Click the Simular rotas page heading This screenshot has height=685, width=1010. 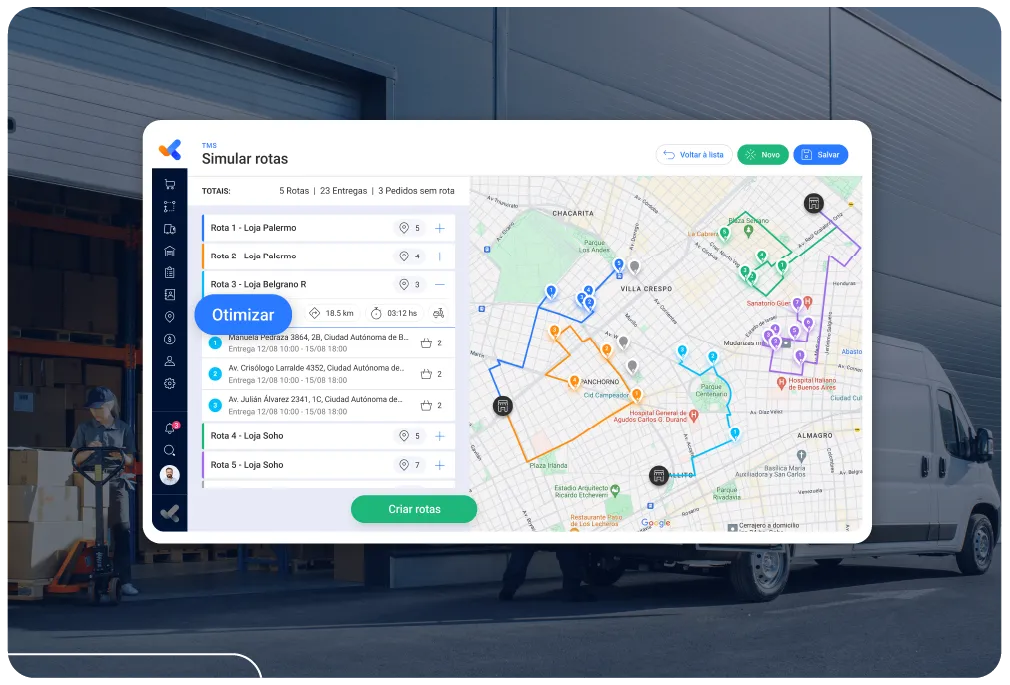[x=245, y=159]
